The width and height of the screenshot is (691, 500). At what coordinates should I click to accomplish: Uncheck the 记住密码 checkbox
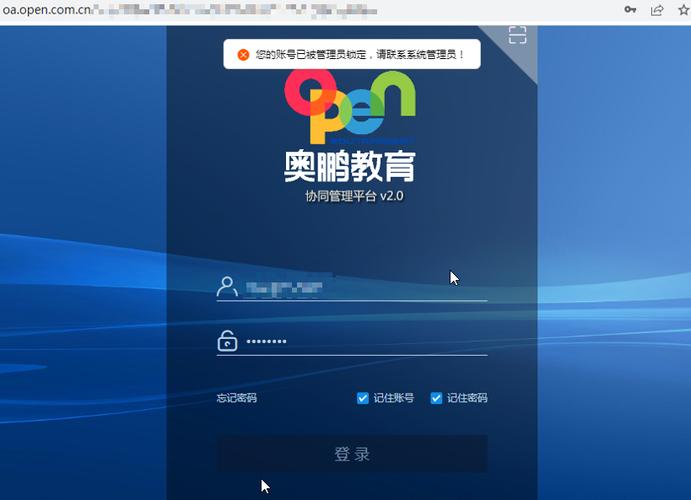436,398
